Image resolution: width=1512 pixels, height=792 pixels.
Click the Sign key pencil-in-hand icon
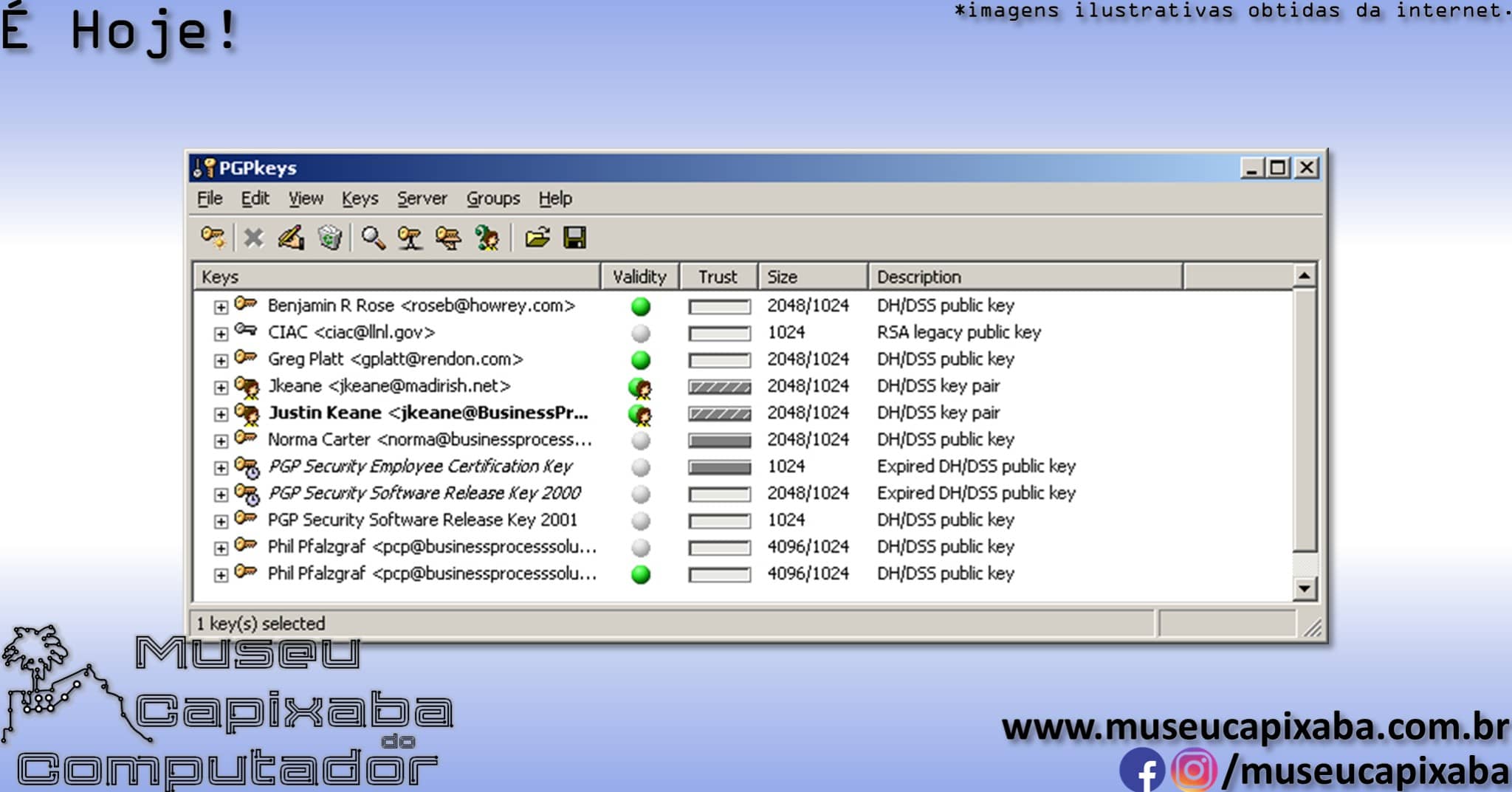point(291,238)
